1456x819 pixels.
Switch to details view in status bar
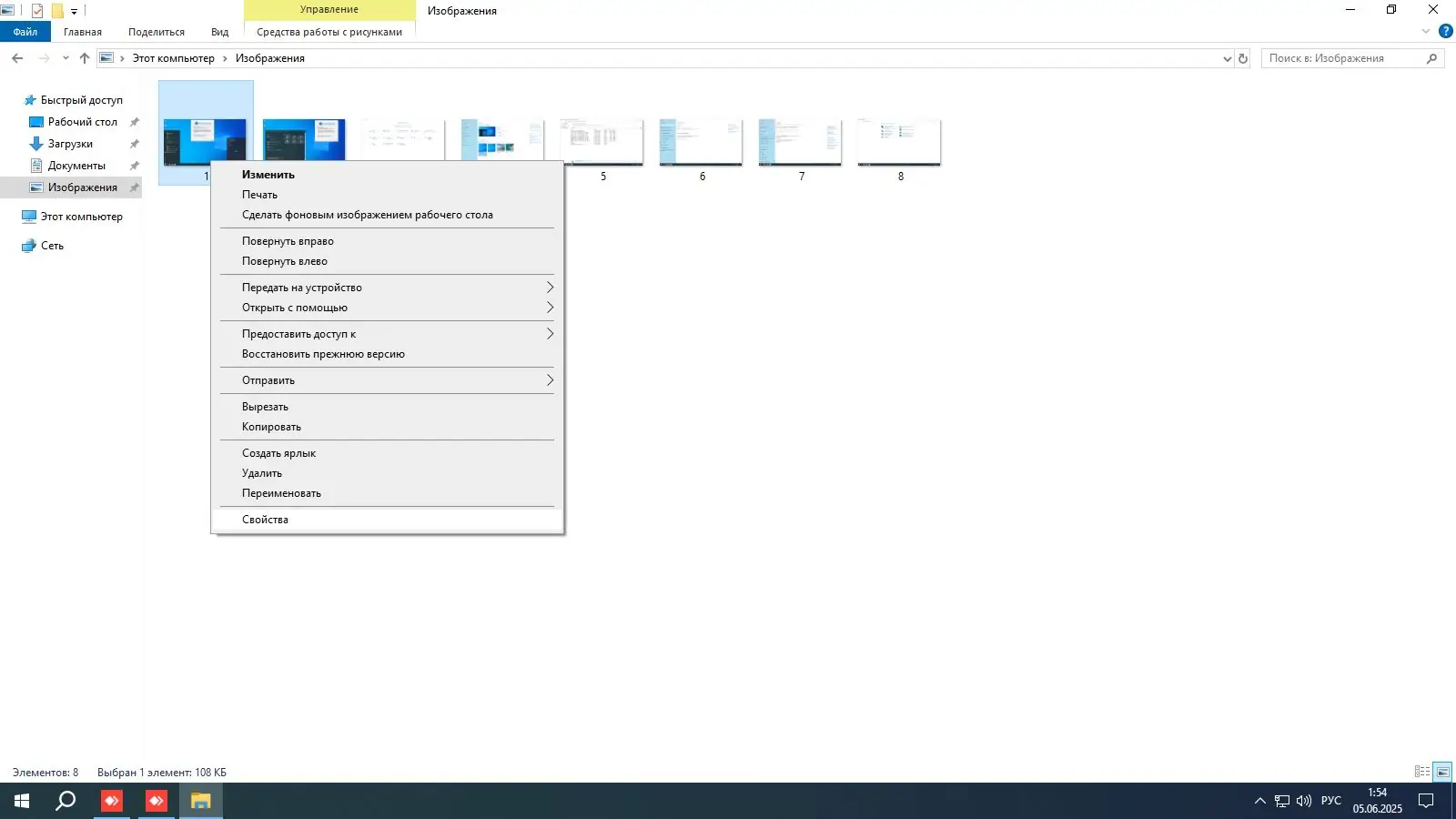1422,772
